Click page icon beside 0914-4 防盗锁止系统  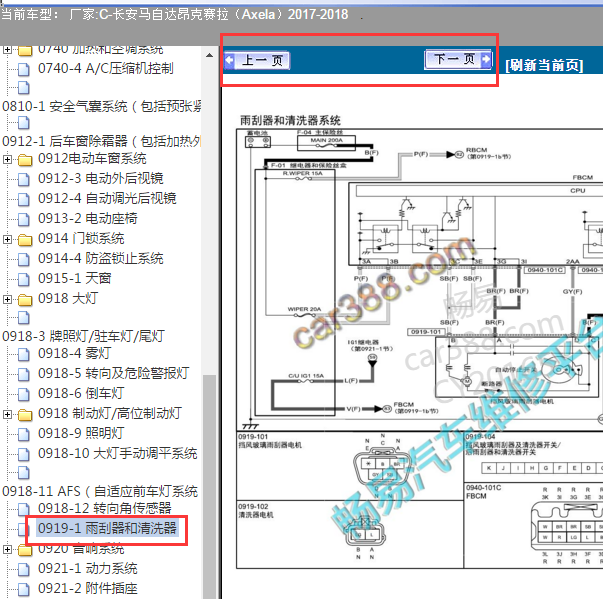tap(24, 259)
